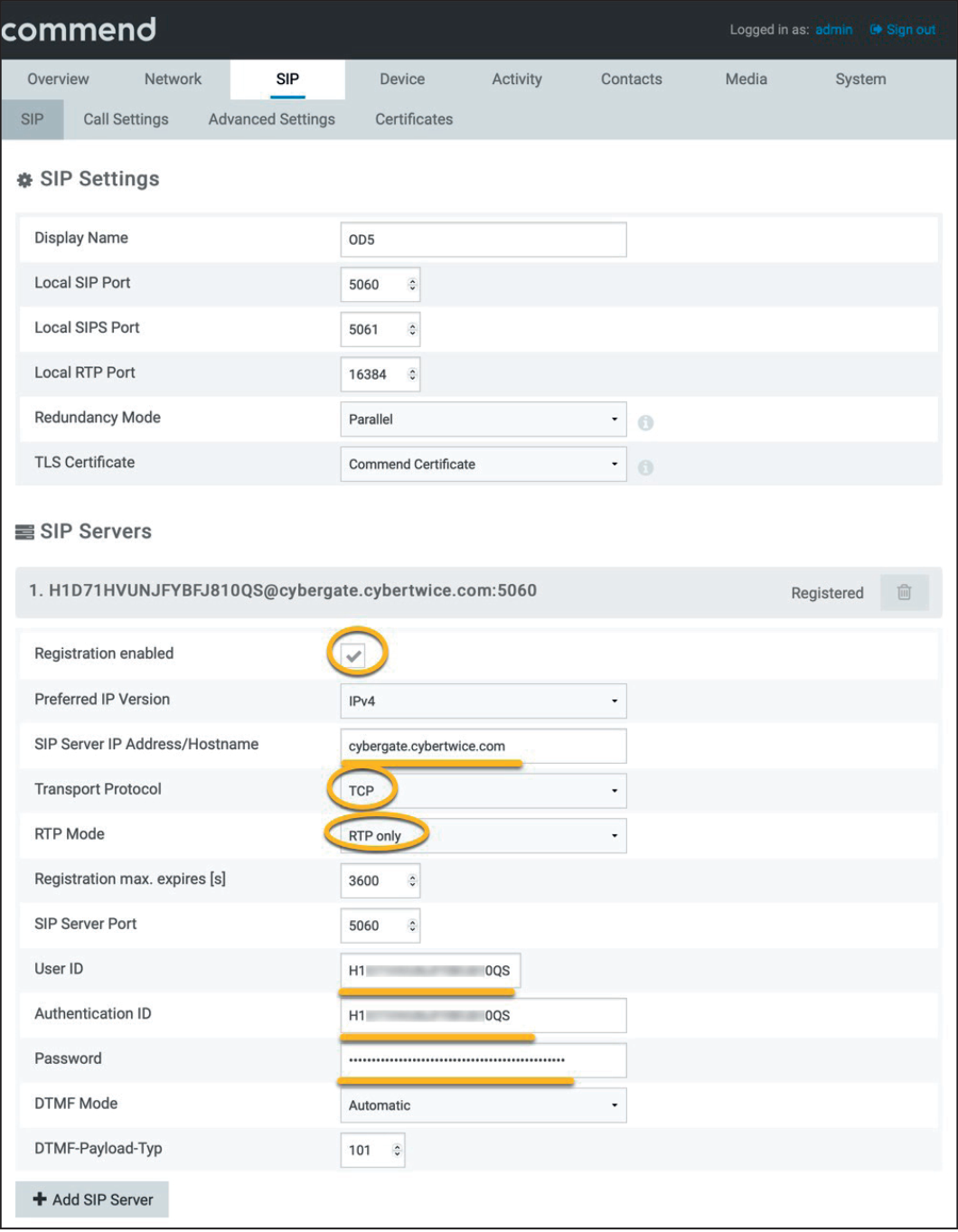Click the DTMF-Payload-Typ stepper arrows
This screenshot has width=958, height=1232.
tap(397, 1151)
